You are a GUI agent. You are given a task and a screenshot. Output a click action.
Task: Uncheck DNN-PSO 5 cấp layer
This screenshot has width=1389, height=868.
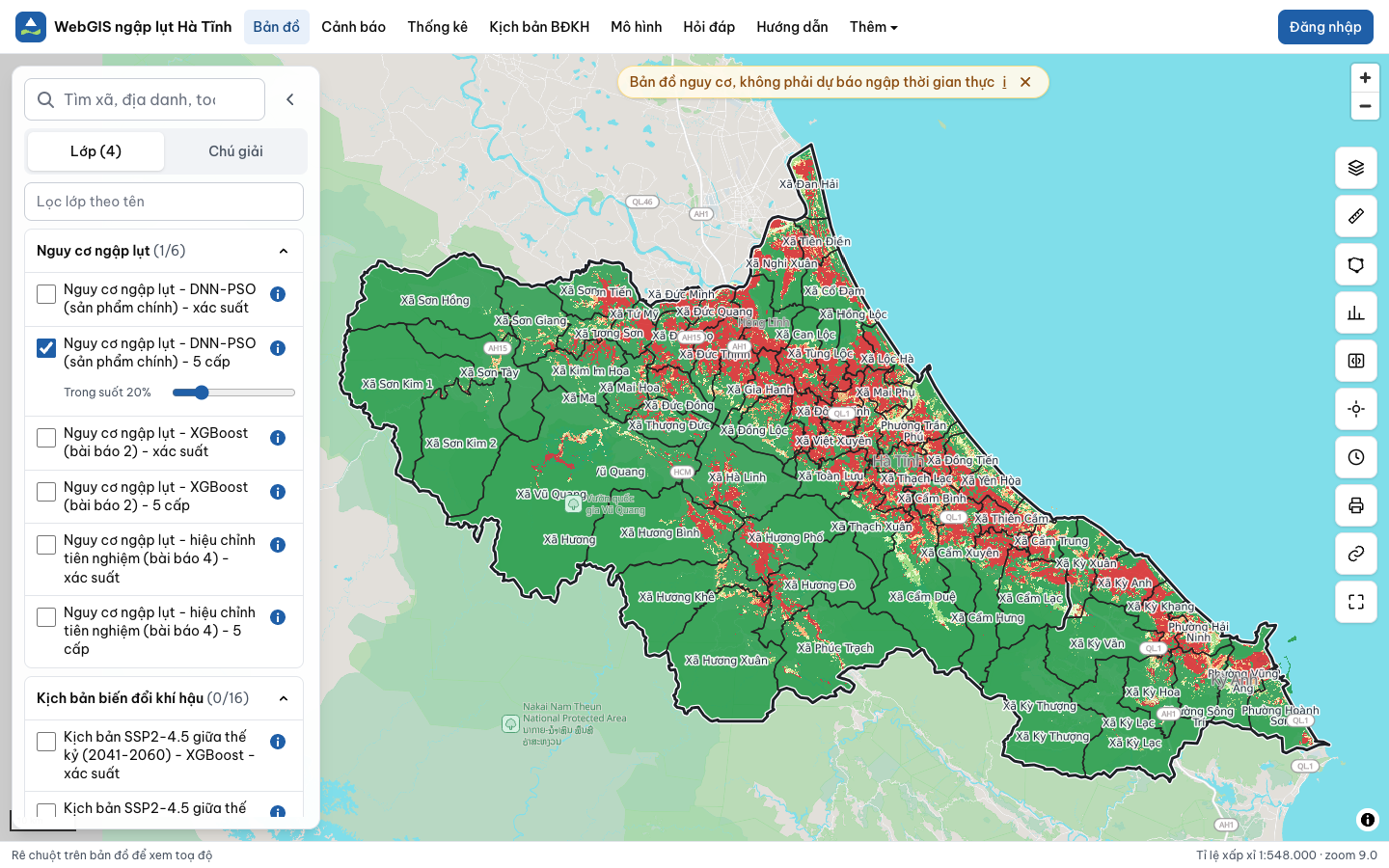46,348
